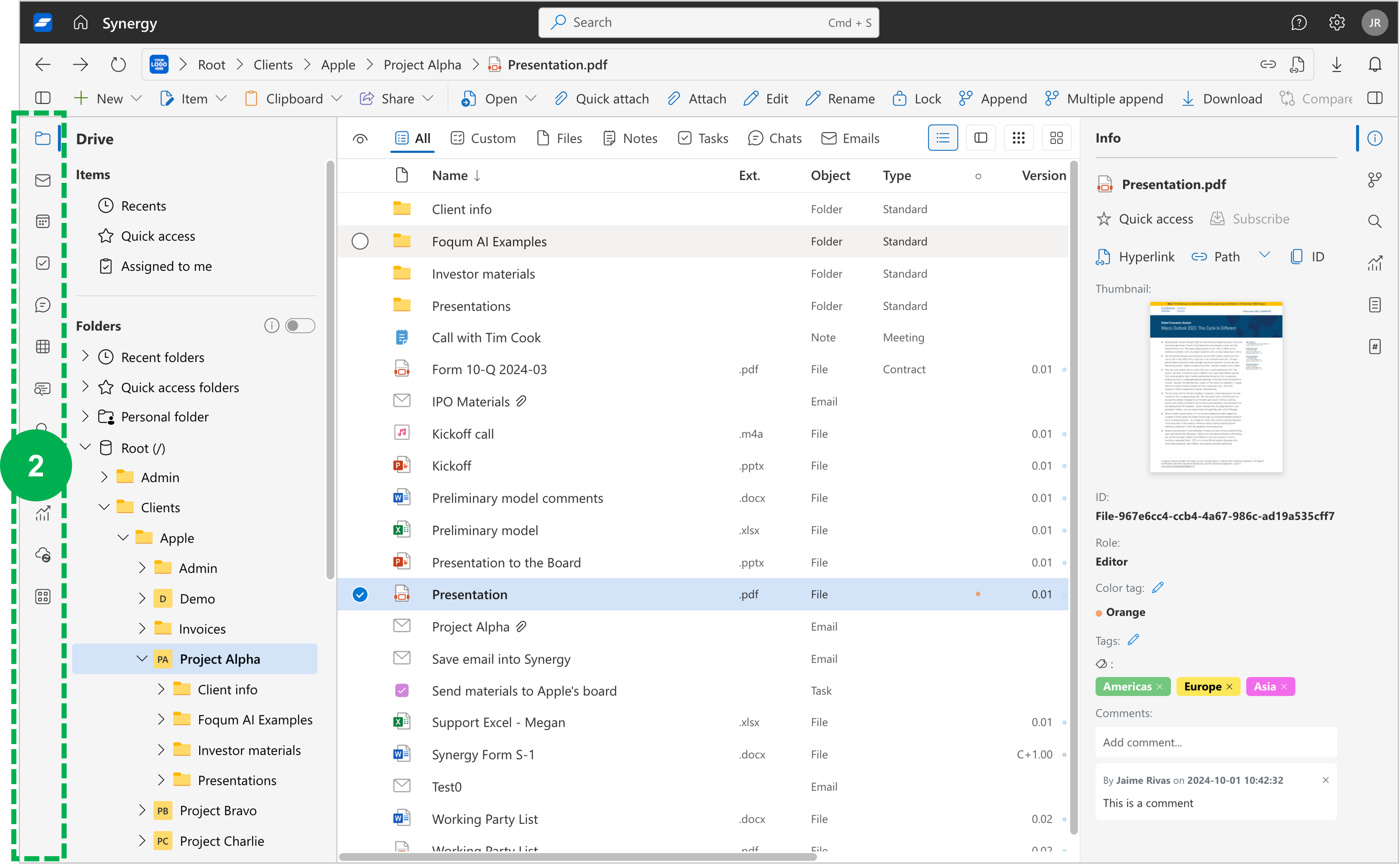Click the Lock button
Viewport: 1400px width, 864px height.
(x=916, y=99)
